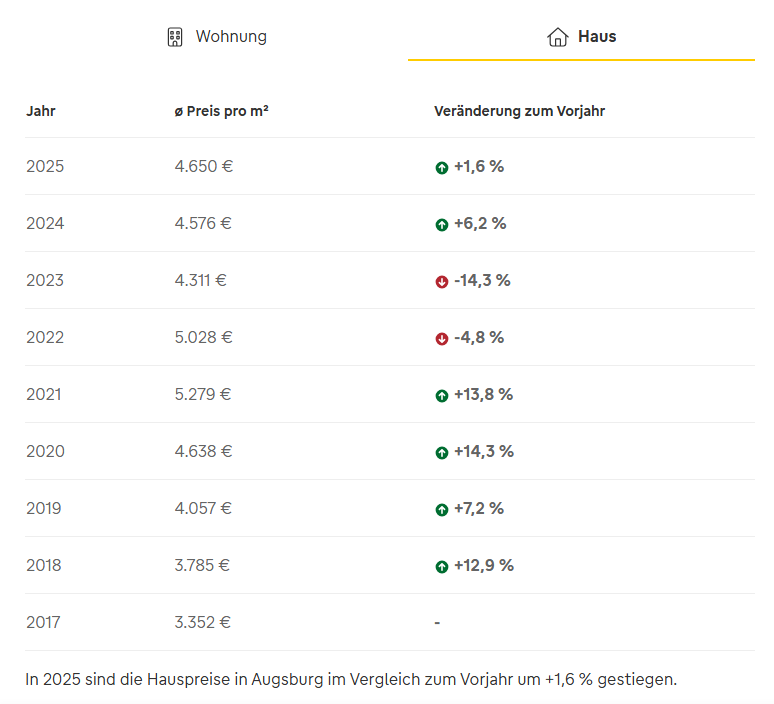
Task: Click green up arrow for 2021
Action: pyautogui.click(x=441, y=396)
